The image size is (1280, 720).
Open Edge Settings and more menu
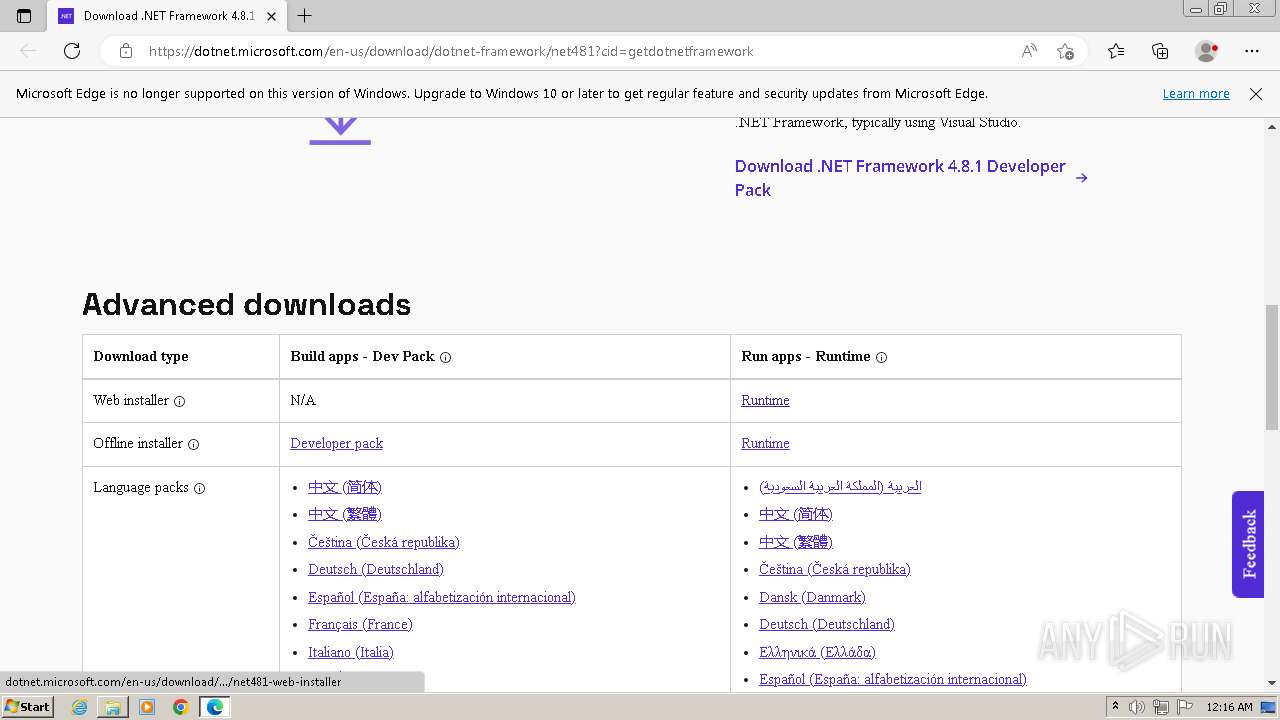[1252, 51]
